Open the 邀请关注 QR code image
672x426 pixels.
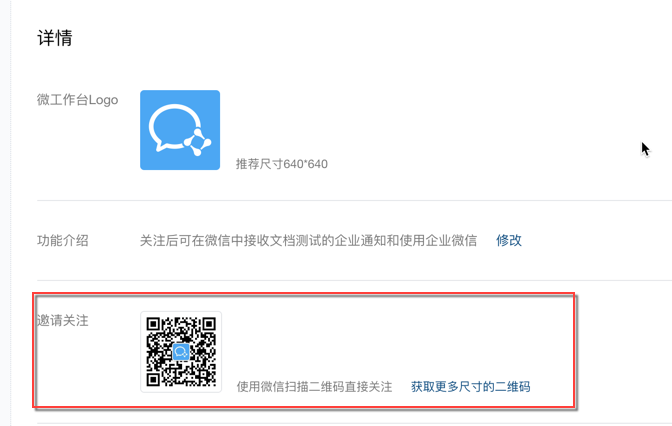pos(181,352)
